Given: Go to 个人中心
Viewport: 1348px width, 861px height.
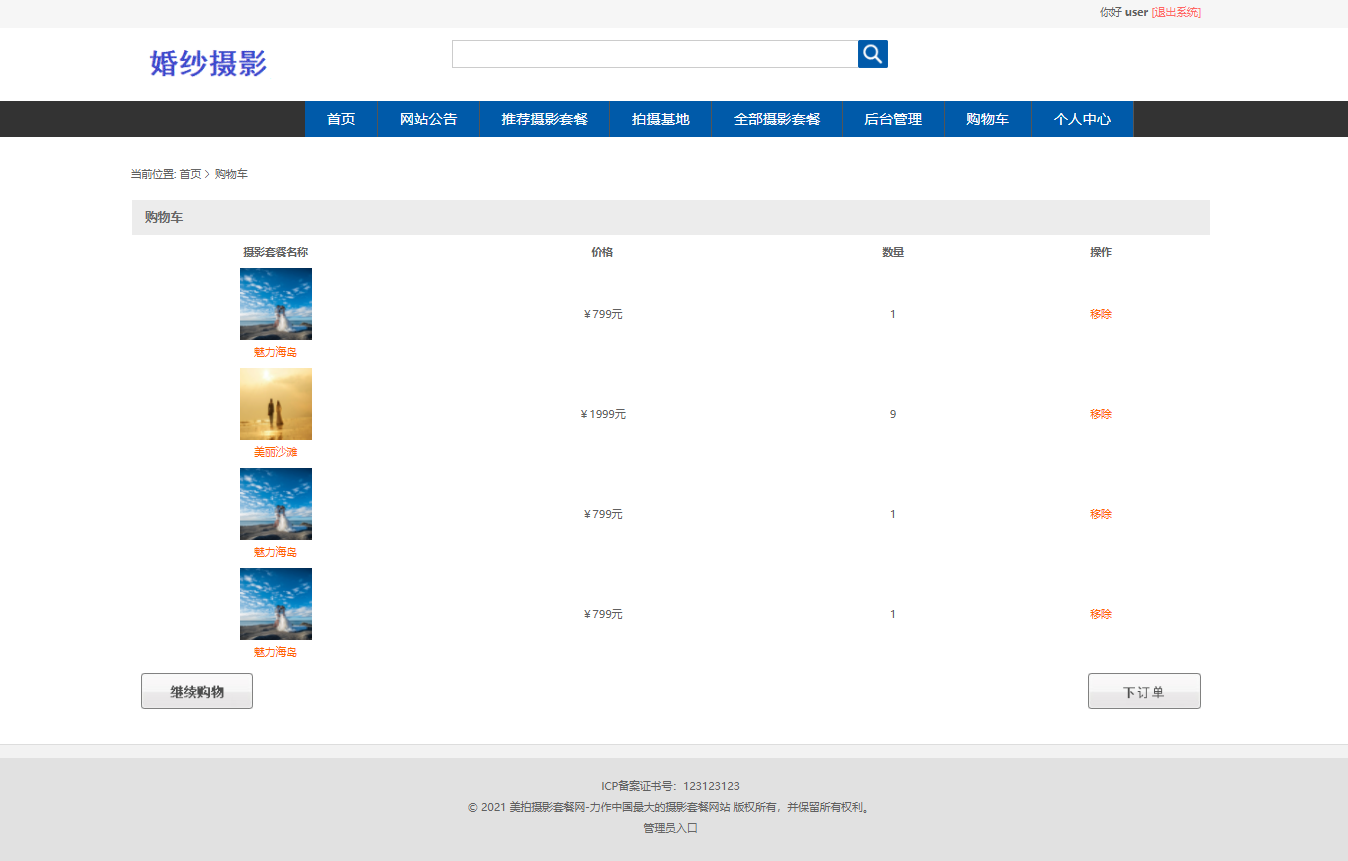Looking at the screenshot, I should 1082,118.
